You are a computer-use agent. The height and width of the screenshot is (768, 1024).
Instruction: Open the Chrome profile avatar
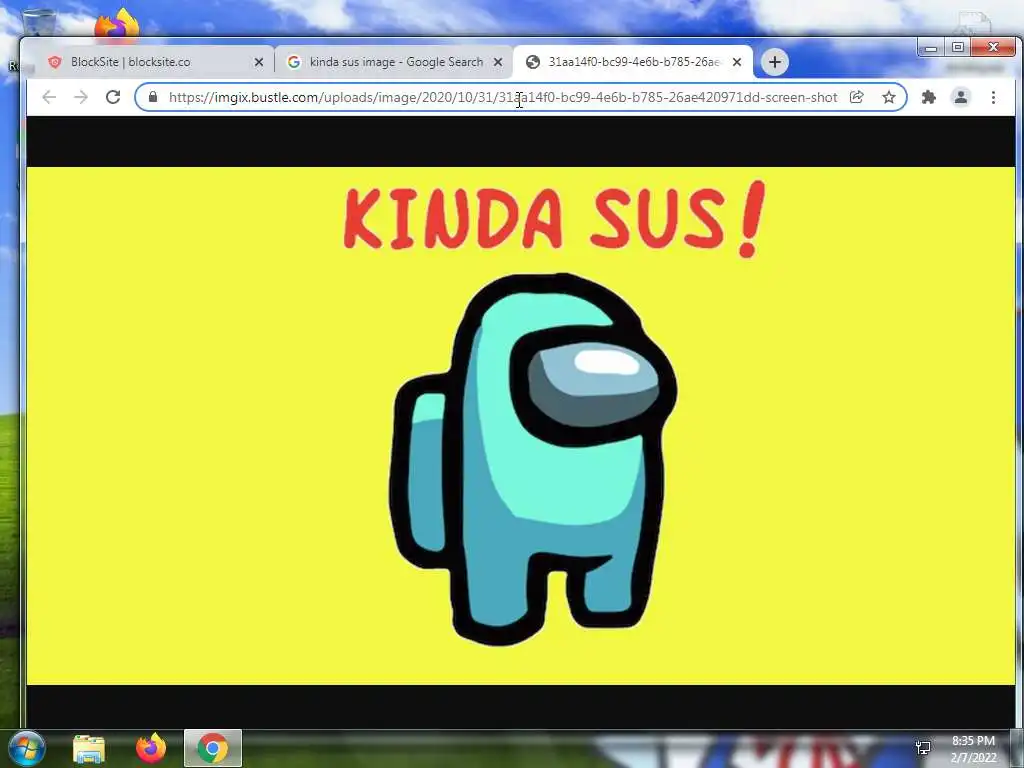point(961,97)
